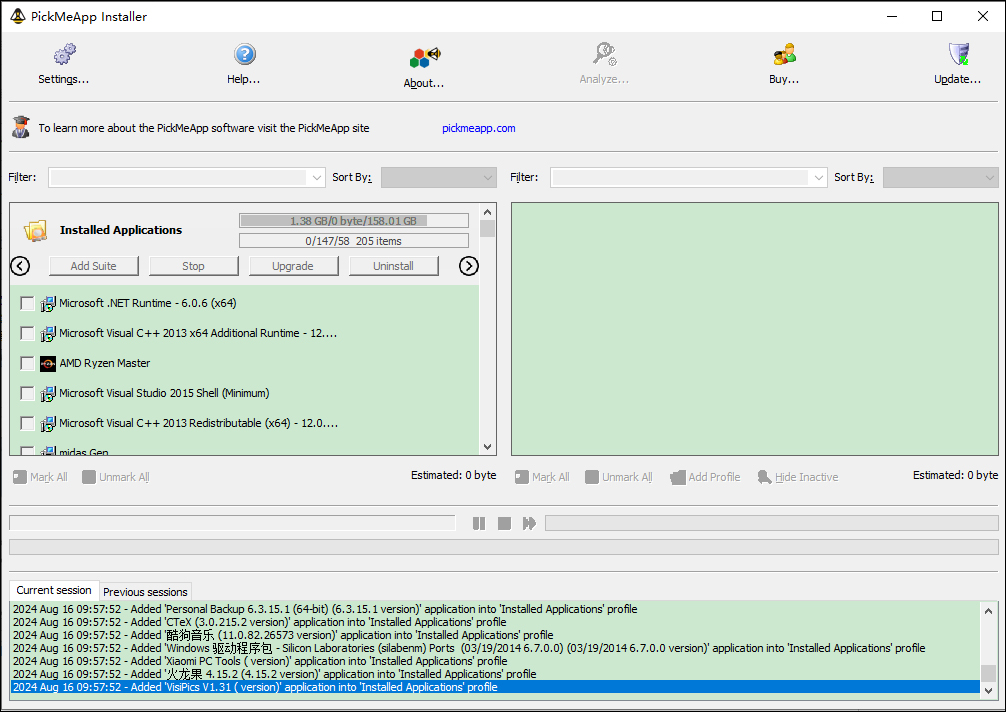
Task: Click the Add Profile label
Action: (714, 477)
